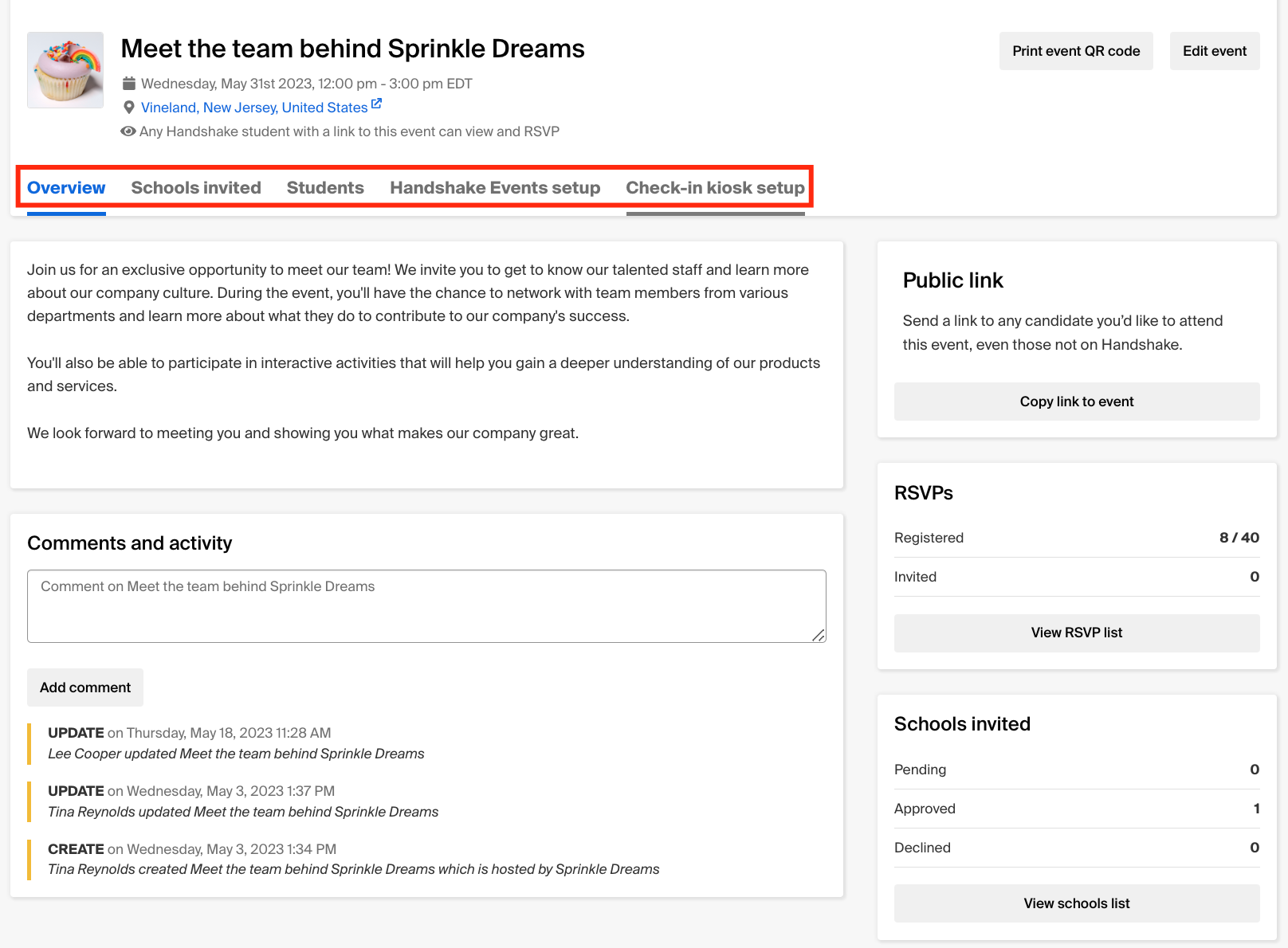The width and height of the screenshot is (1288, 948).
Task: Click the Approved schools row
Action: [x=1077, y=809]
